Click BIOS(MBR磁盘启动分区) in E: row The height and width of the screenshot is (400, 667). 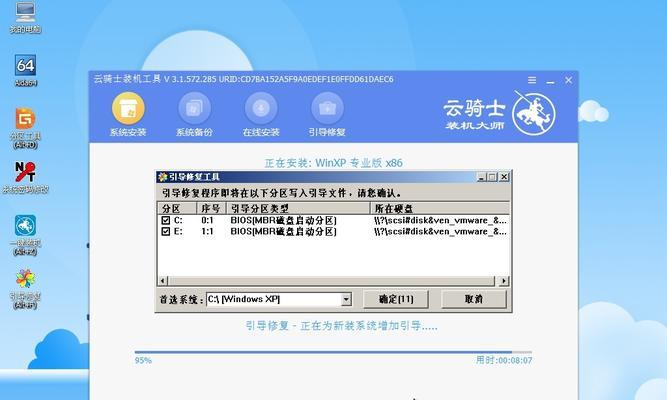[283, 231]
